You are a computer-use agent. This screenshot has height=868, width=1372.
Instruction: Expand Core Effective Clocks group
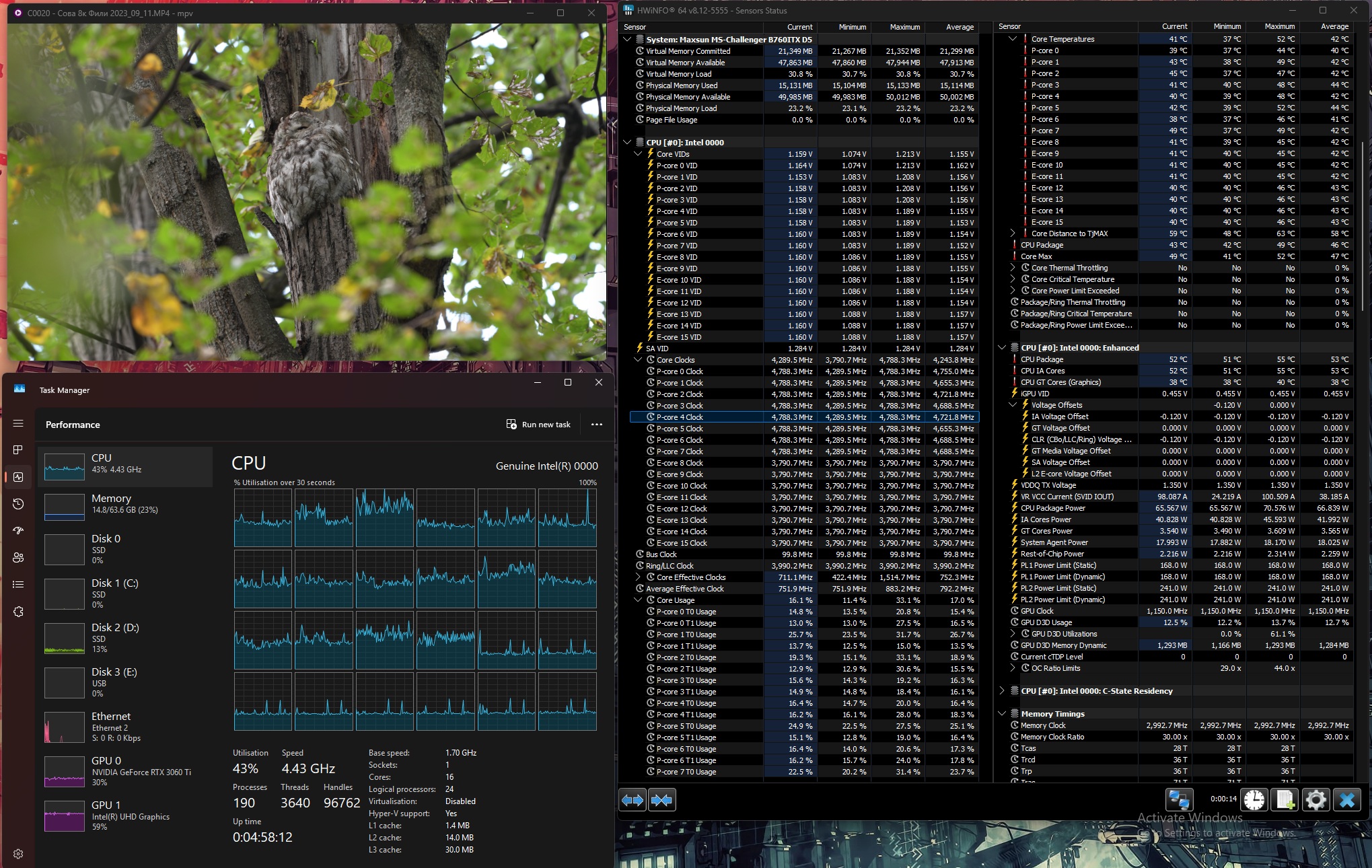click(639, 577)
